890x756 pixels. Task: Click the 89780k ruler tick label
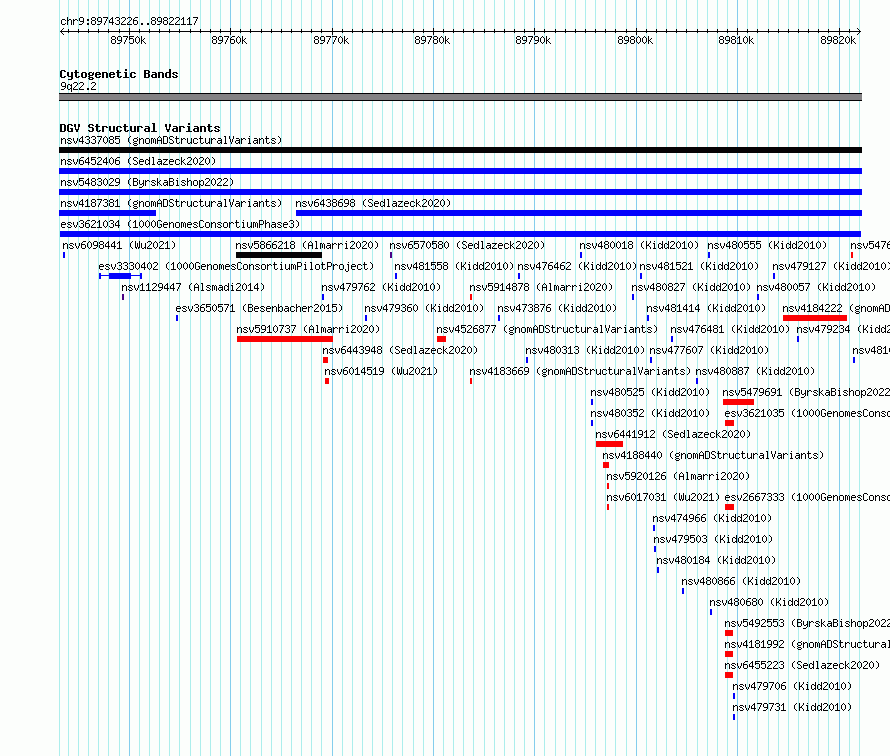tap(432, 40)
